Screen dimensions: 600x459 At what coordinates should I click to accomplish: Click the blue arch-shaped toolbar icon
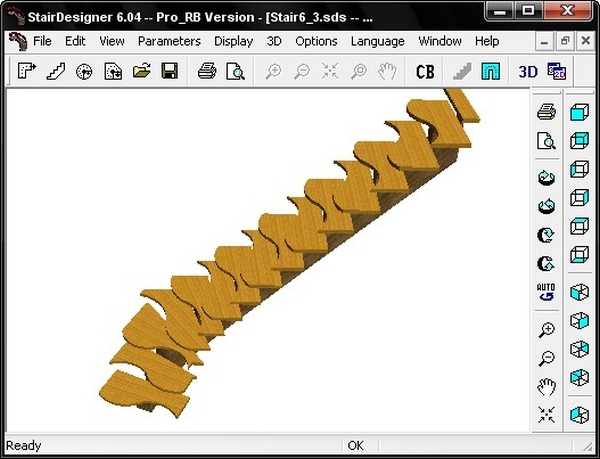(x=490, y=71)
